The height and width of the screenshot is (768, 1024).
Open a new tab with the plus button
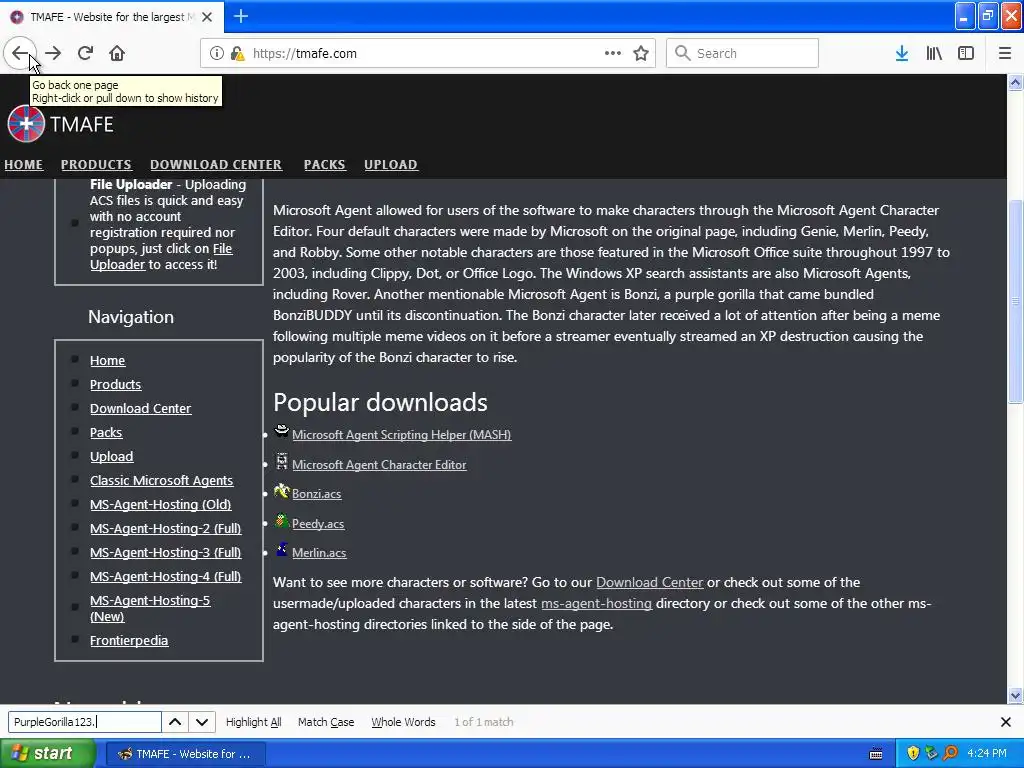[x=240, y=16]
